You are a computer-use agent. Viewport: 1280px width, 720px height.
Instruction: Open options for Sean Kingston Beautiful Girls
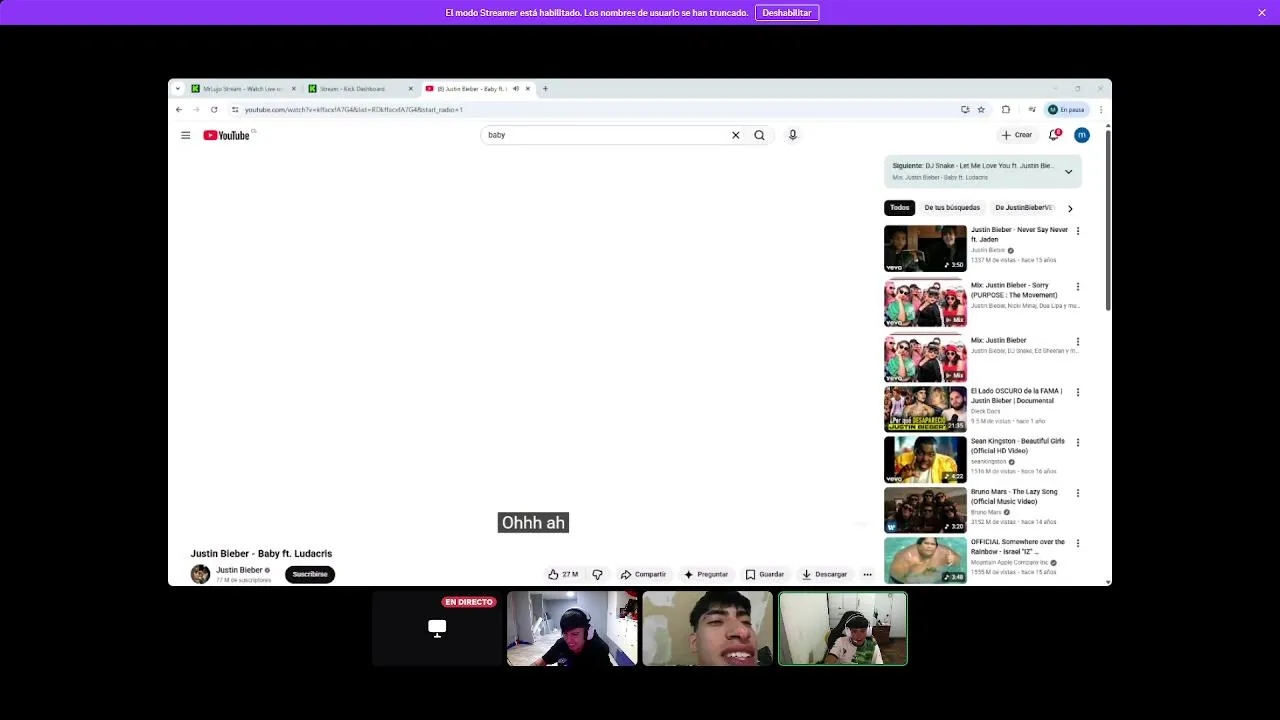click(1077, 442)
